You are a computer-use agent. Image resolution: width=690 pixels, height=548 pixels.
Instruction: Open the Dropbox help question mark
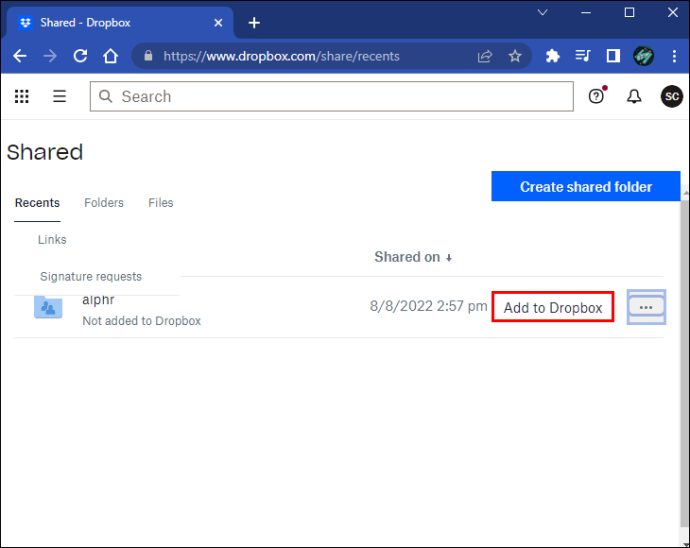coord(597,96)
